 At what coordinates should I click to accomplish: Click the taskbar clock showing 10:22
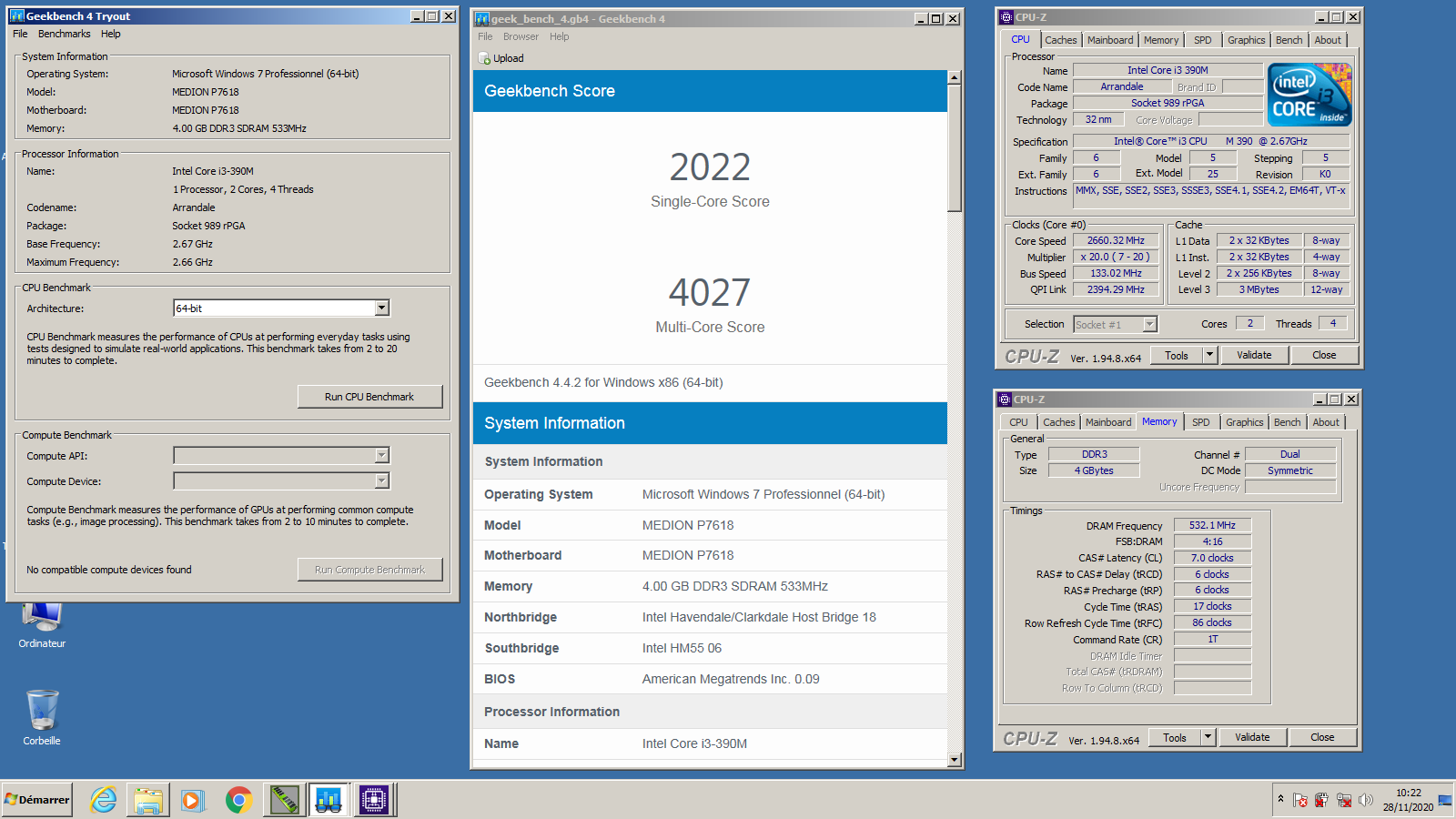pos(1408,800)
